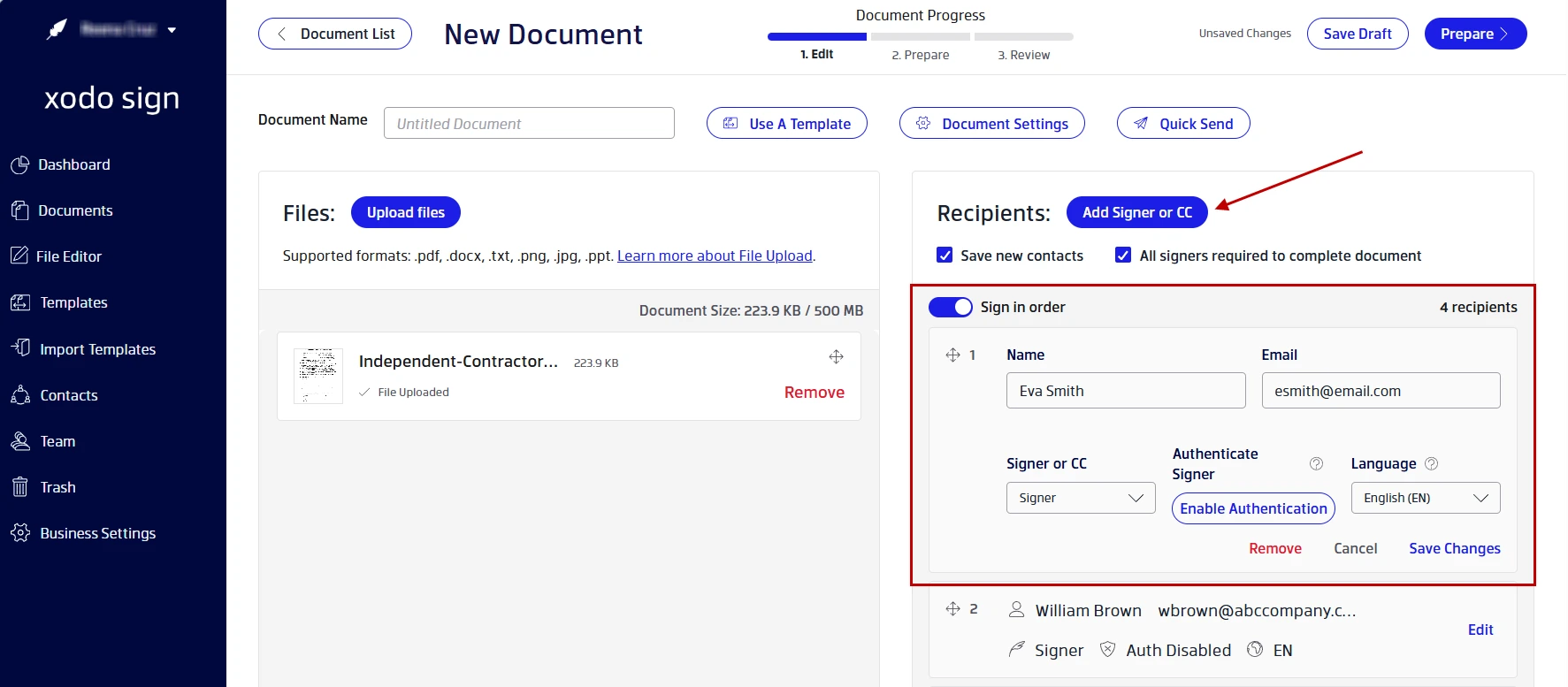Open the English (EN) language dropdown

pyautogui.click(x=1426, y=498)
